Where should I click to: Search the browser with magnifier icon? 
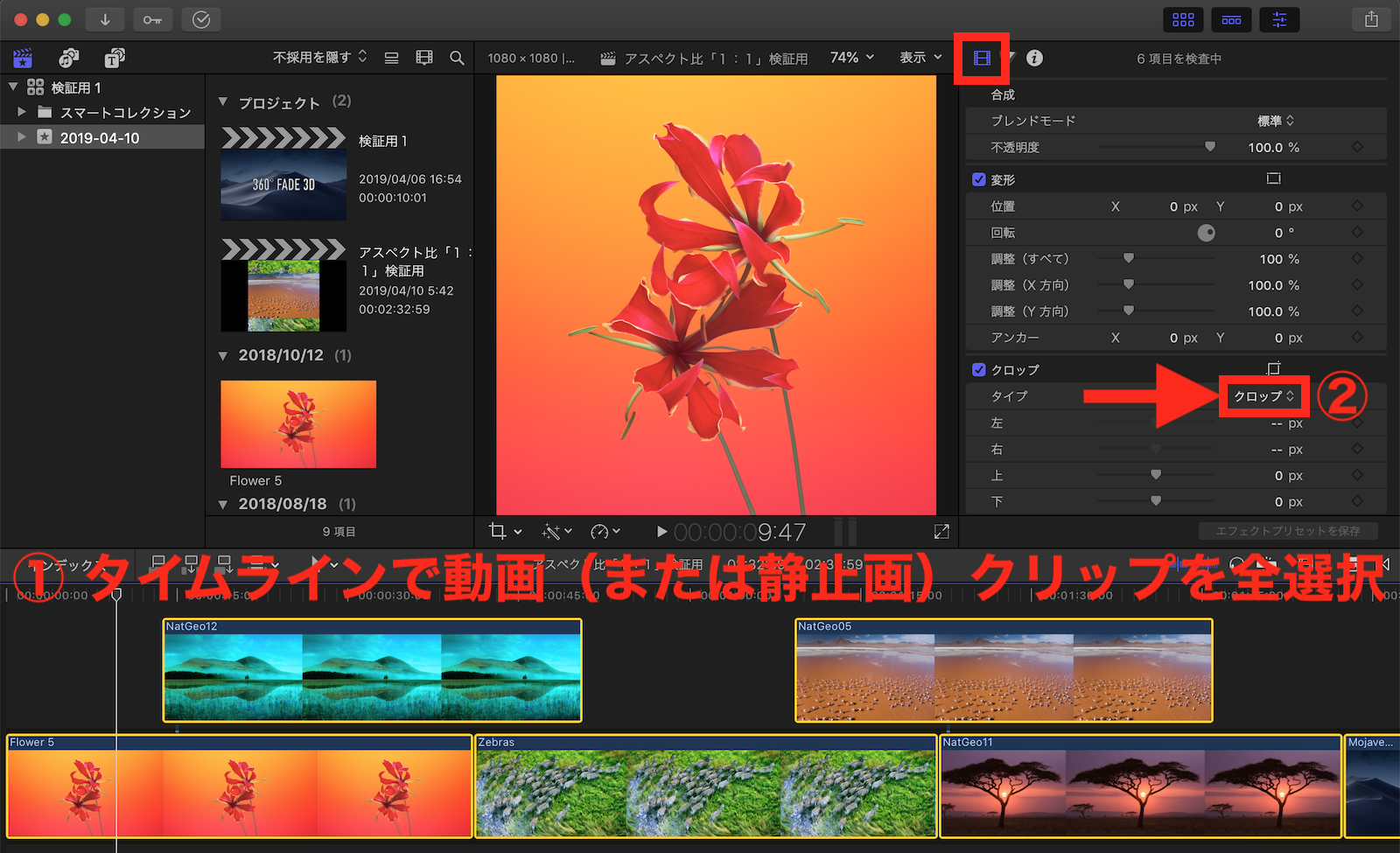457,58
